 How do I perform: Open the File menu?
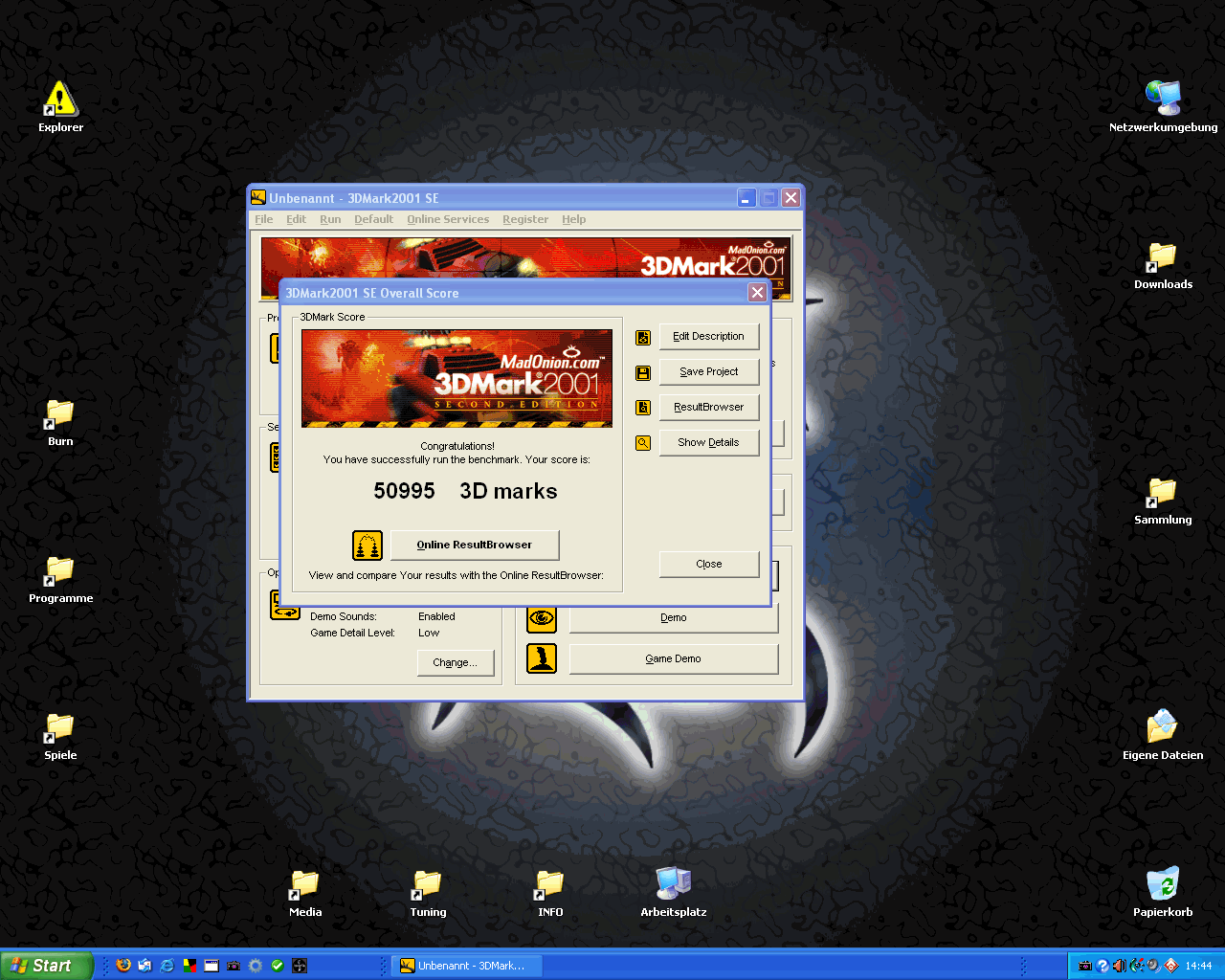pyautogui.click(x=264, y=219)
